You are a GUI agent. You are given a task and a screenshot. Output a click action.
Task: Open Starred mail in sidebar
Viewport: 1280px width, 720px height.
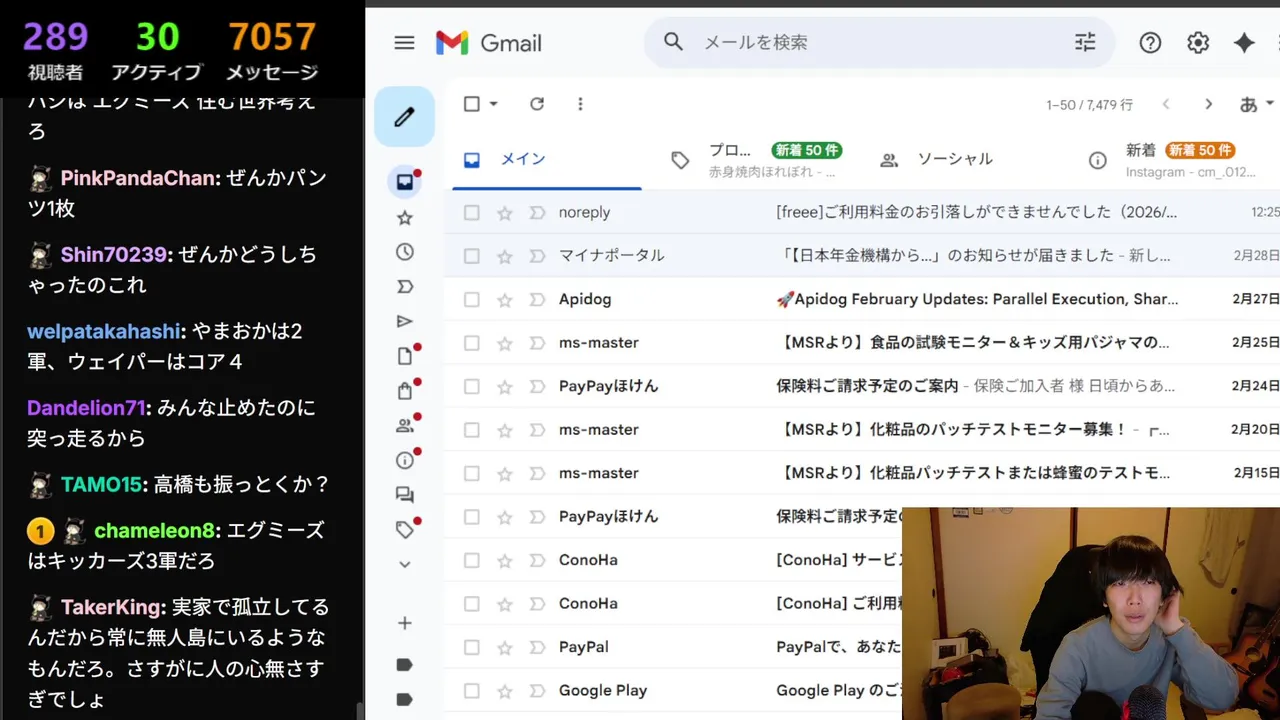pyautogui.click(x=405, y=218)
